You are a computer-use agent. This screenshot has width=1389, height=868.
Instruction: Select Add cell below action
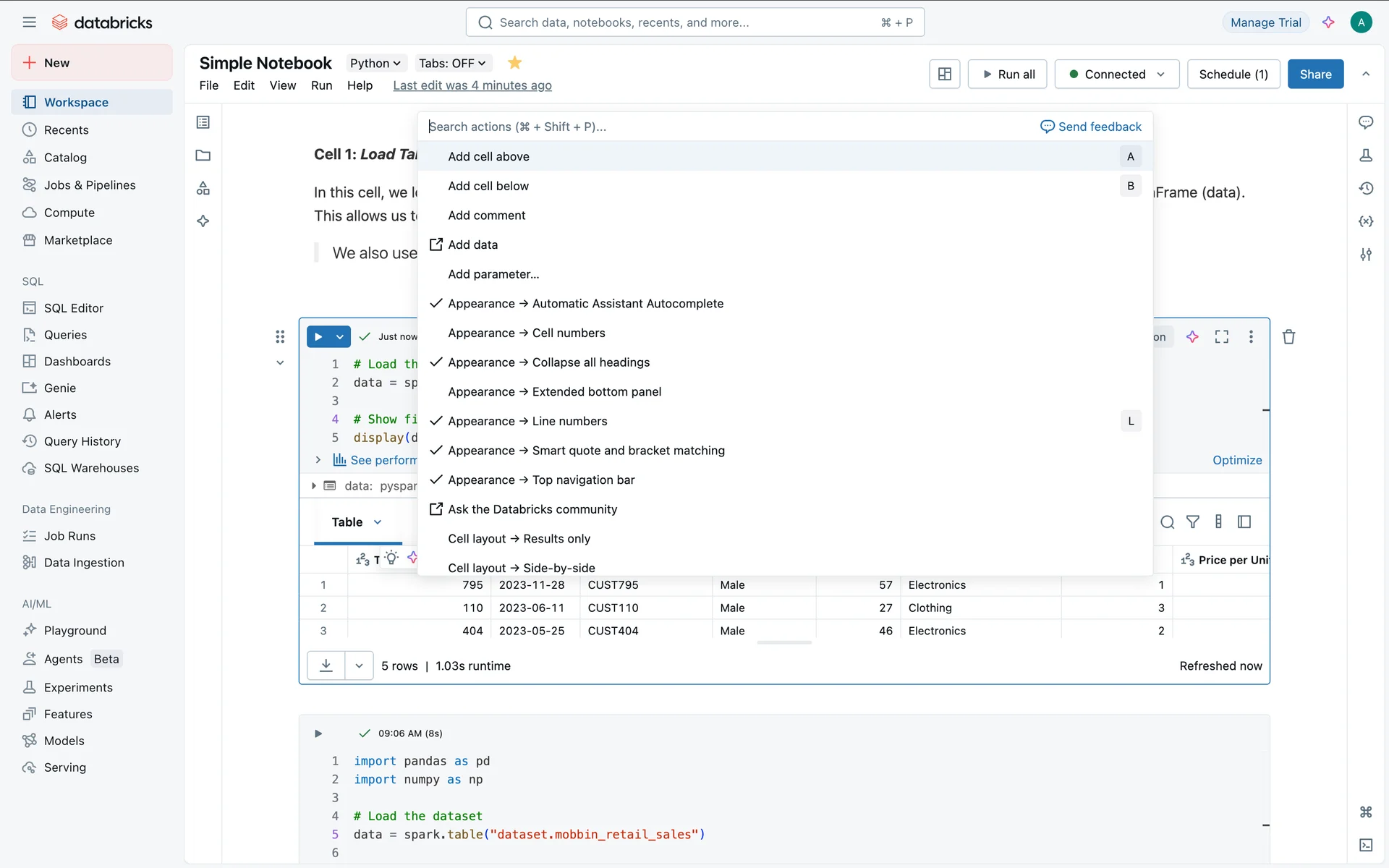(488, 186)
